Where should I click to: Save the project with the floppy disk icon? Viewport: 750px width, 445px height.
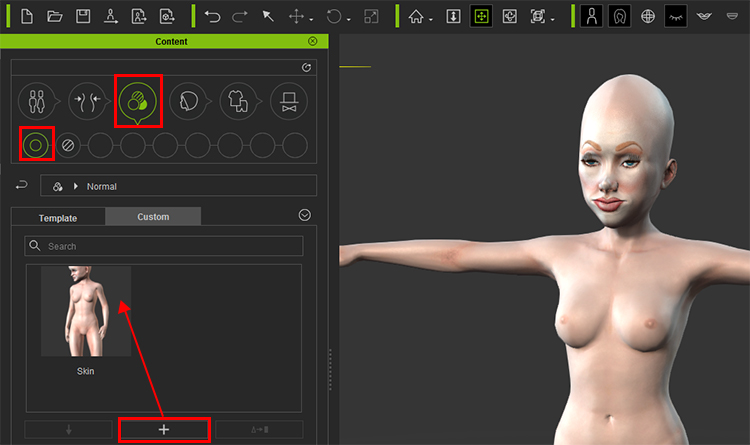point(83,16)
